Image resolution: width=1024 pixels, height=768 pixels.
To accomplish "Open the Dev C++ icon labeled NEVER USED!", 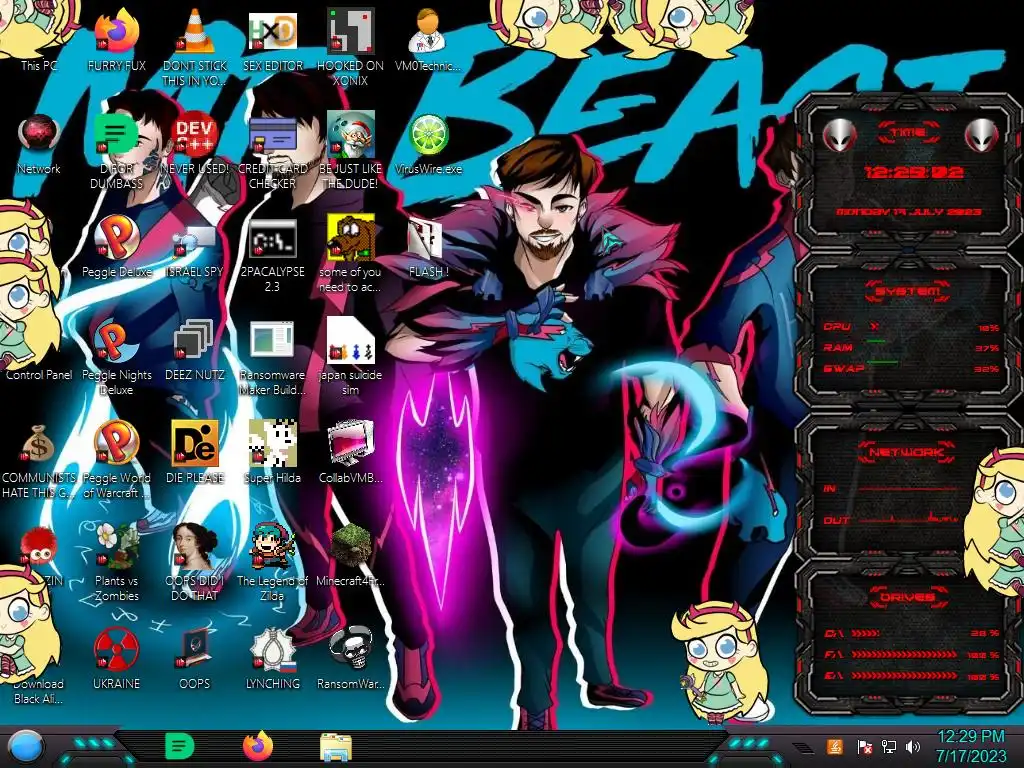I will (195, 144).
